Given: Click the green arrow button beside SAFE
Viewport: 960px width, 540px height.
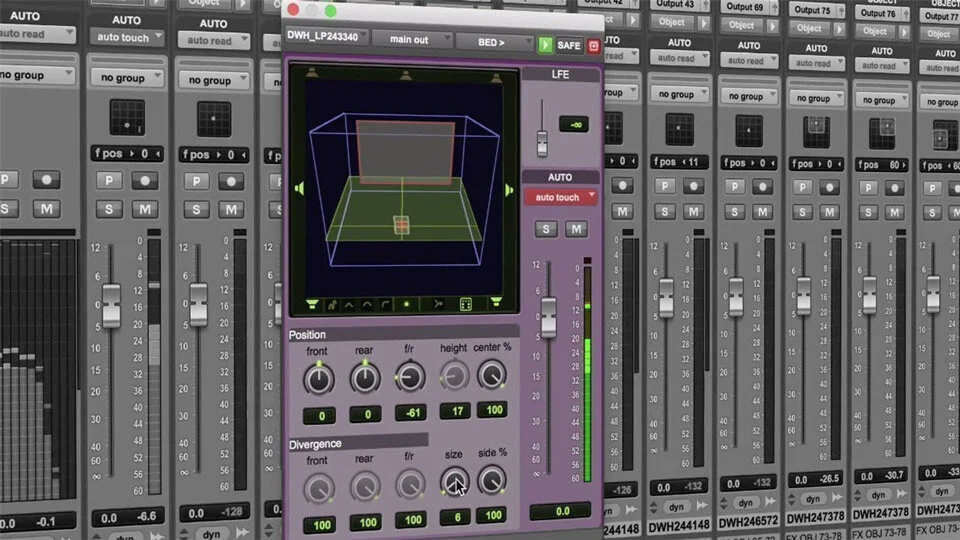Looking at the screenshot, I should [x=545, y=45].
